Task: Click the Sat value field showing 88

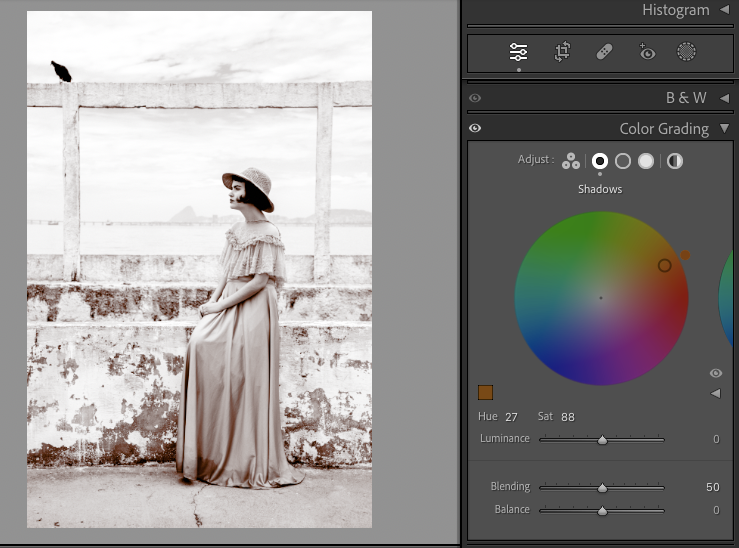Action: 568,416
